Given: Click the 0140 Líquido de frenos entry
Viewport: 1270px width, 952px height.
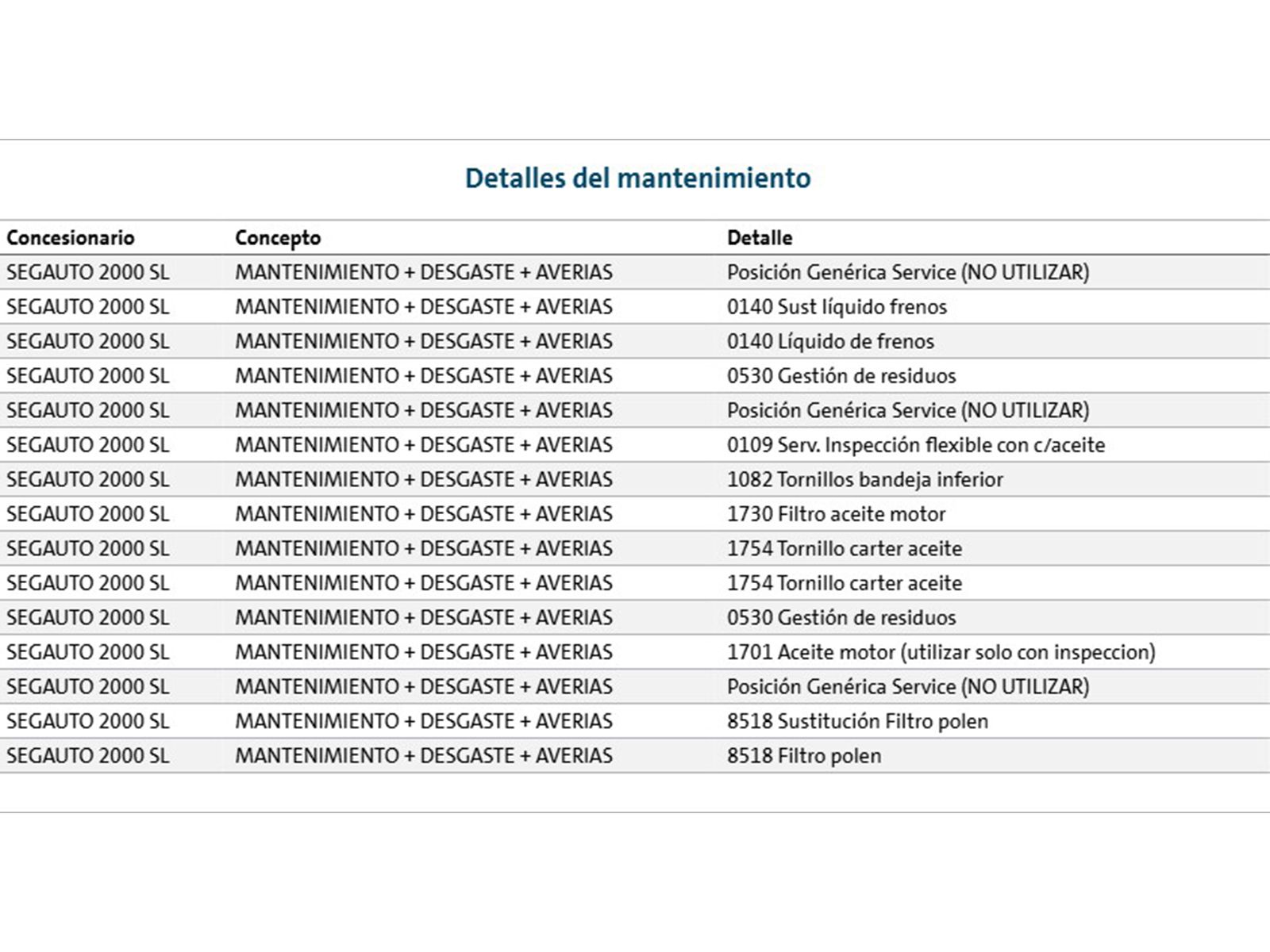Looking at the screenshot, I should tap(830, 342).
